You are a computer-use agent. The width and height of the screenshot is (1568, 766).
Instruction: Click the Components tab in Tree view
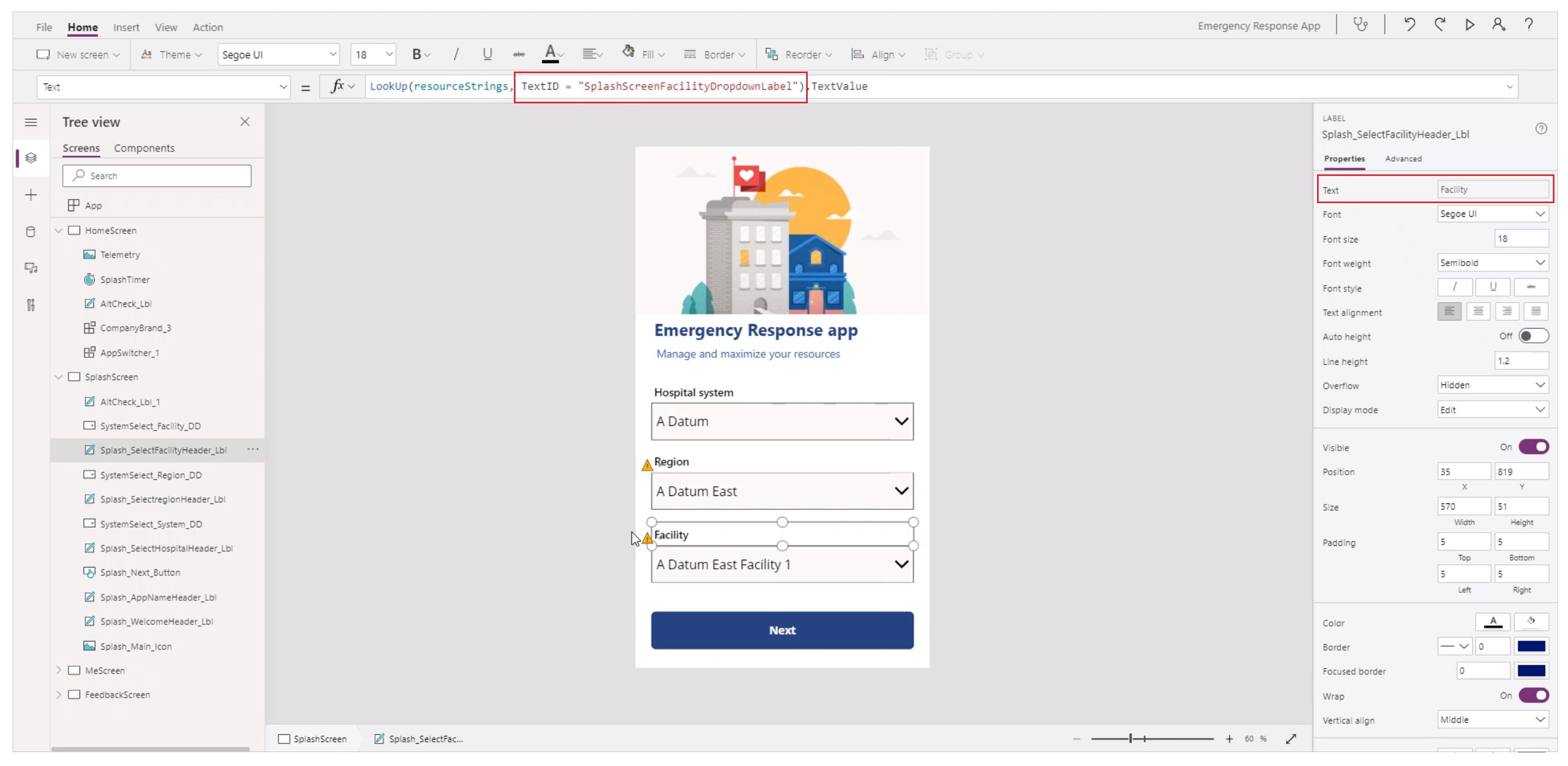pos(144,147)
